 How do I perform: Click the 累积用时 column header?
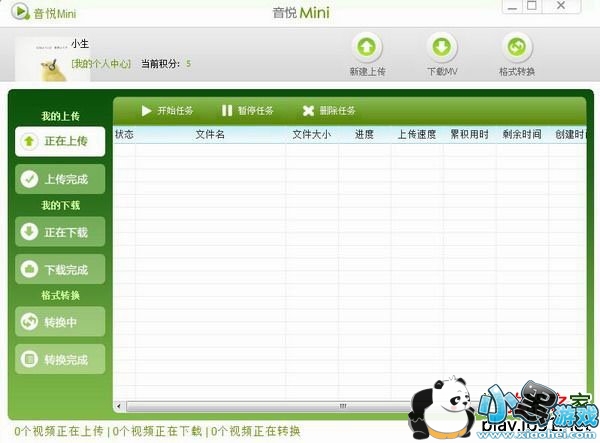[470, 134]
